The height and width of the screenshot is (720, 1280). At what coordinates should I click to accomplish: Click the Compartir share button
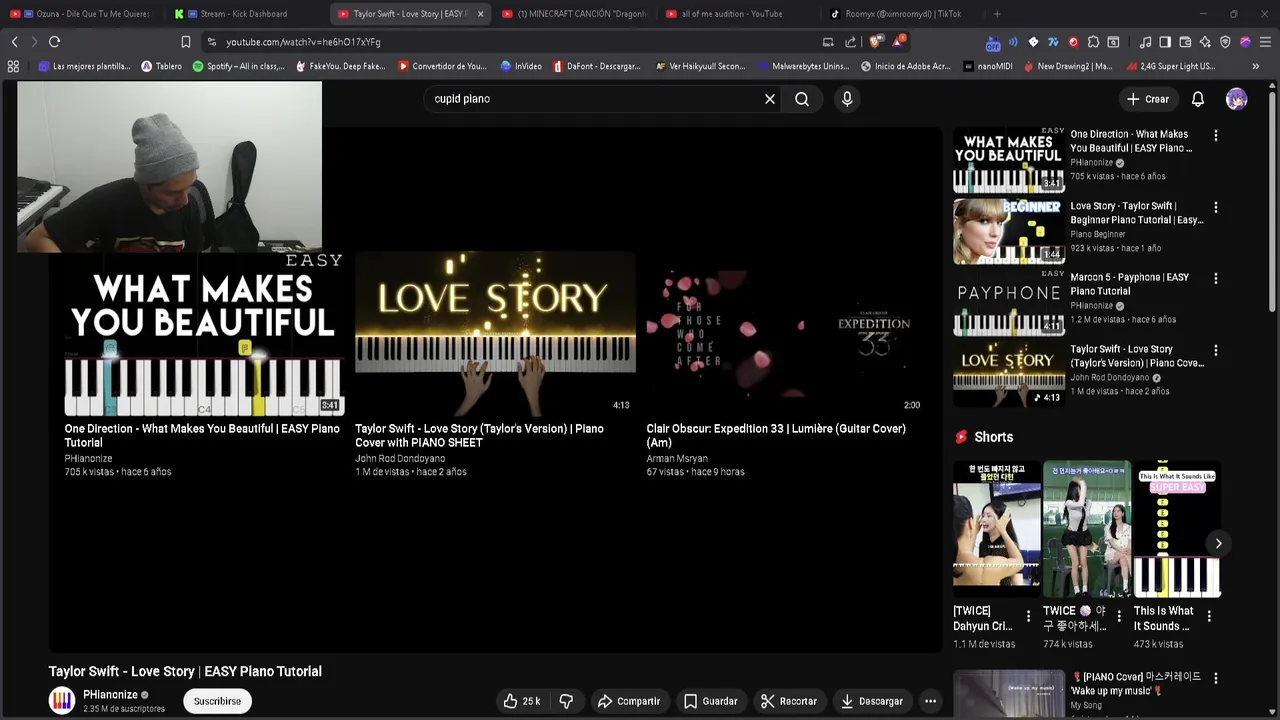629,701
